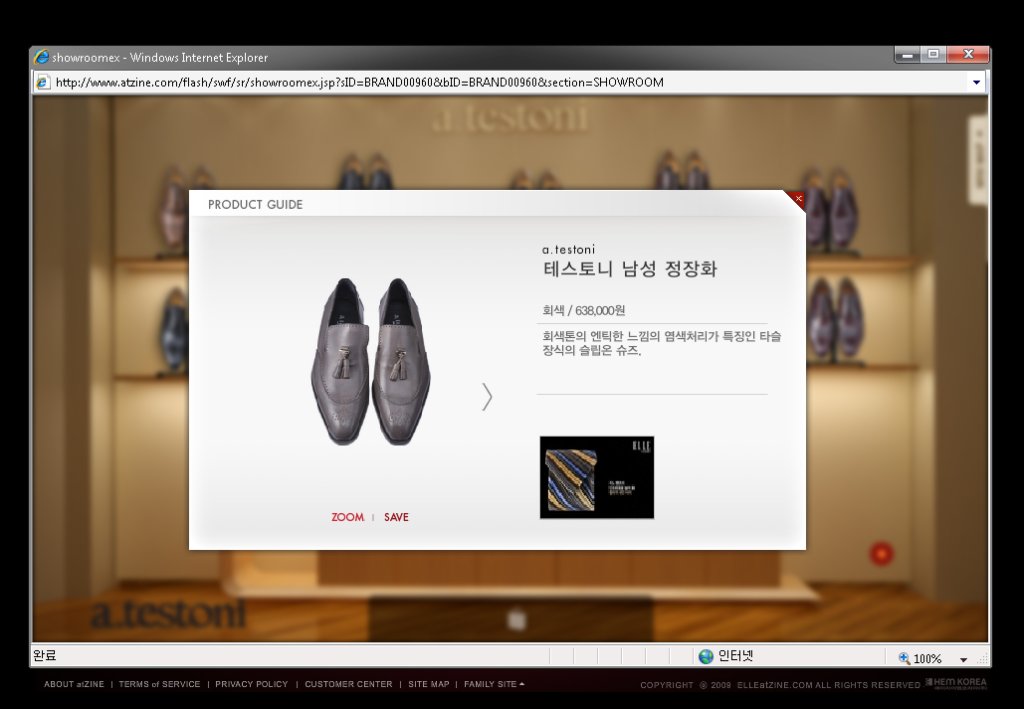1024x709 pixels.
Task: Close the Product Guide popup with the red X
Action: coord(798,198)
